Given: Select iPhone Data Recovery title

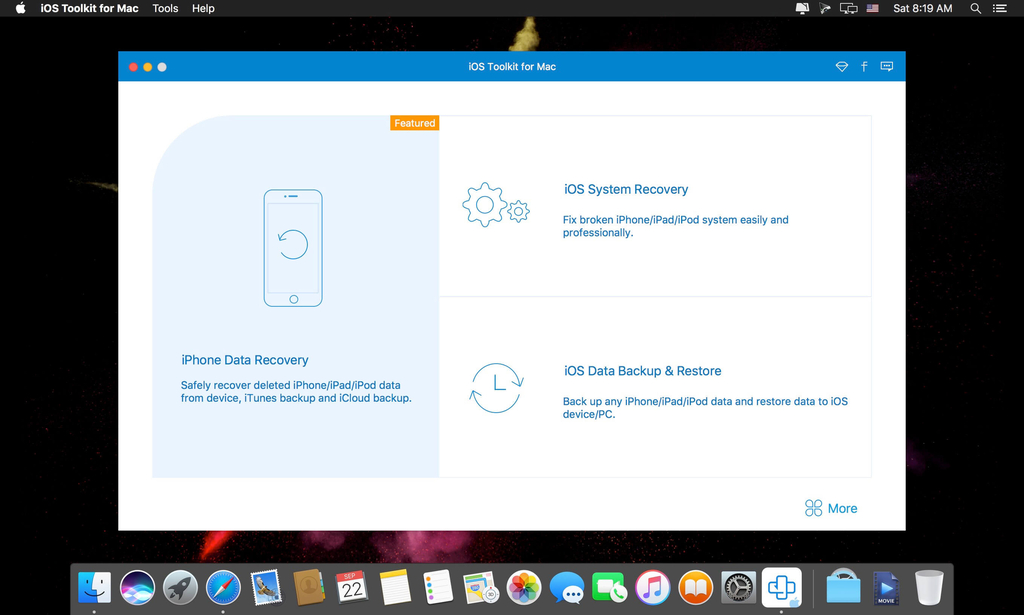Looking at the screenshot, I should coord(245,360).
